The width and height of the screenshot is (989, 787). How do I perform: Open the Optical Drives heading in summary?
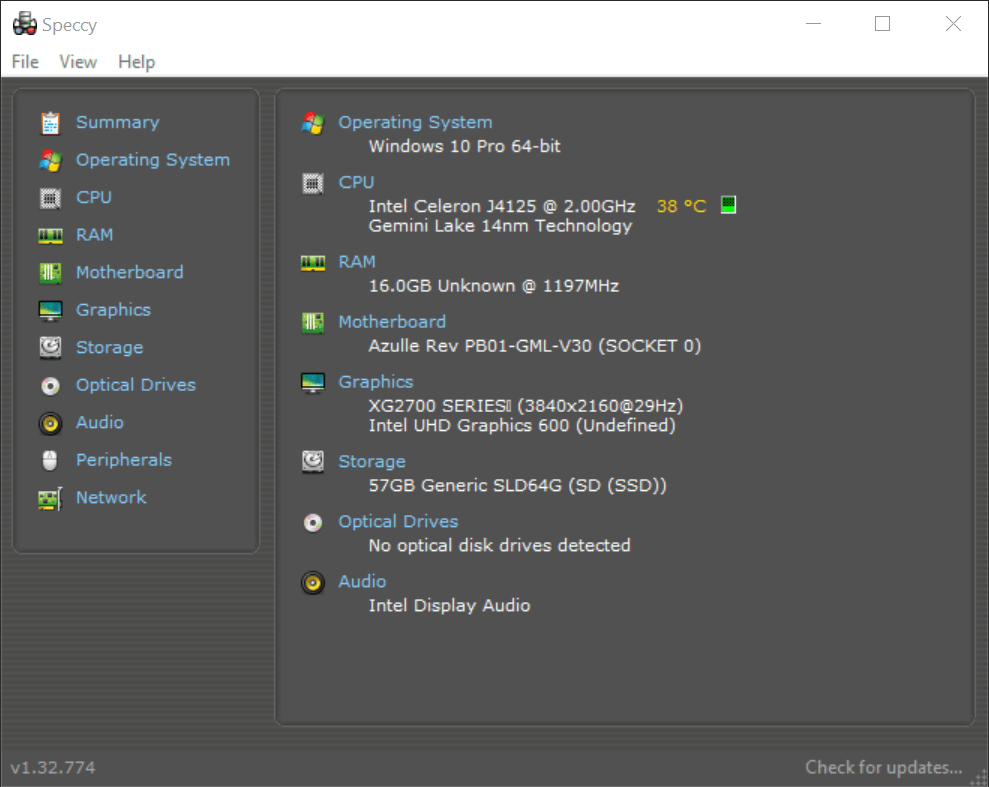pos(398,522)
